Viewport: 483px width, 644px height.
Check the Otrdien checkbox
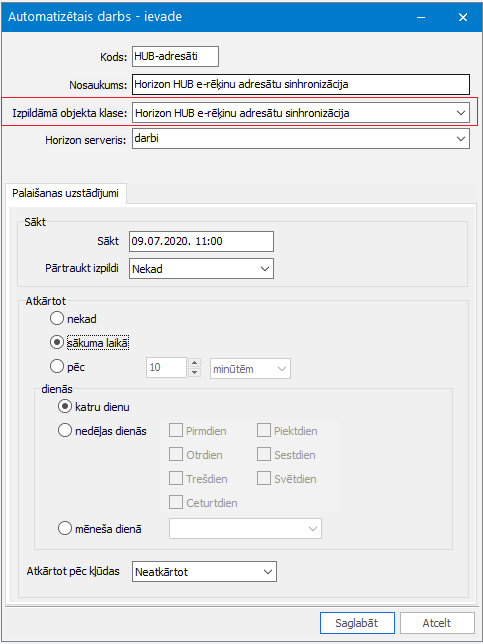click(x=176, y=455)
